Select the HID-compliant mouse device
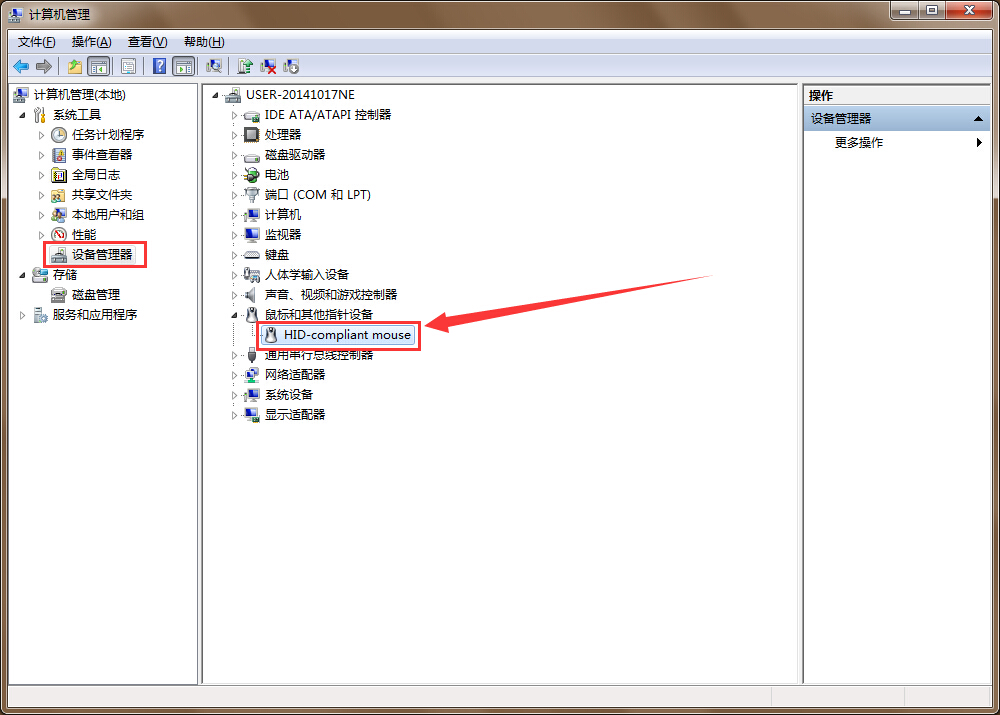Image resolution: width=1000 pixels, height=715 pixels. [346, 335]
